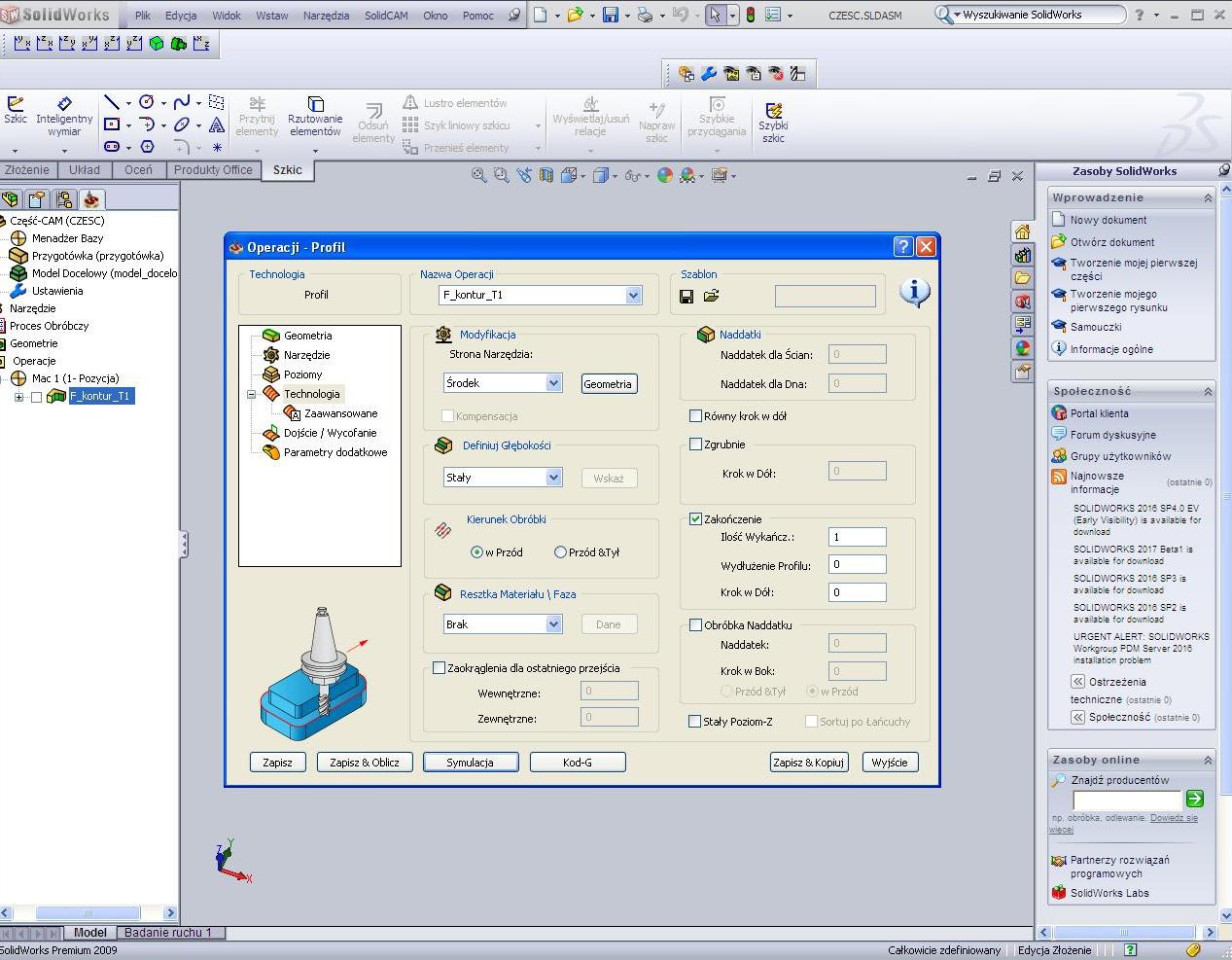This screenshot has height=960, width=1232.
Task: Switch to Produkty Office tab
Action: pyautogui.click(x=213, y=170)
